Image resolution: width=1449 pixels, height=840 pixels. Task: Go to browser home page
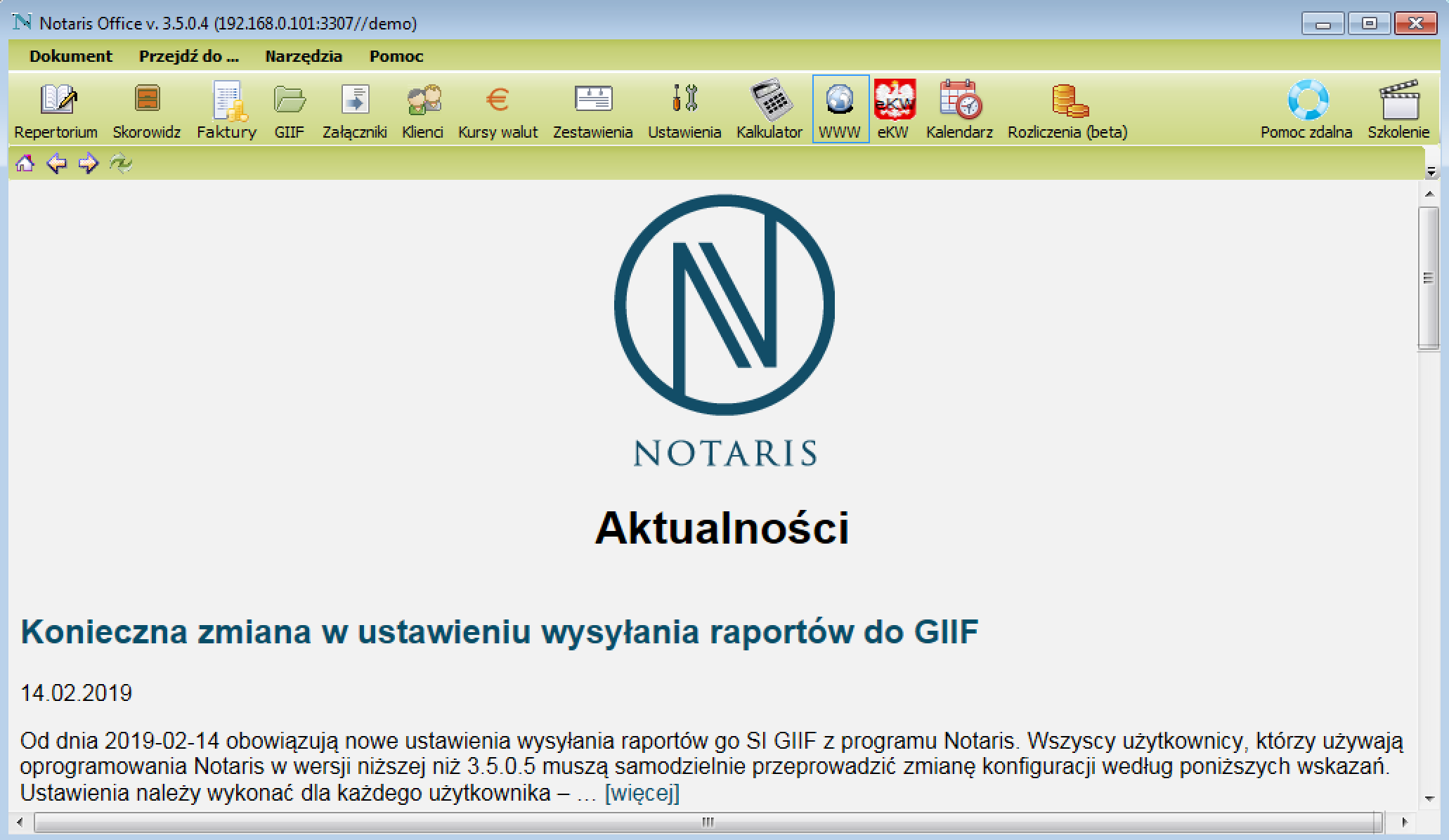click(25, 164)
